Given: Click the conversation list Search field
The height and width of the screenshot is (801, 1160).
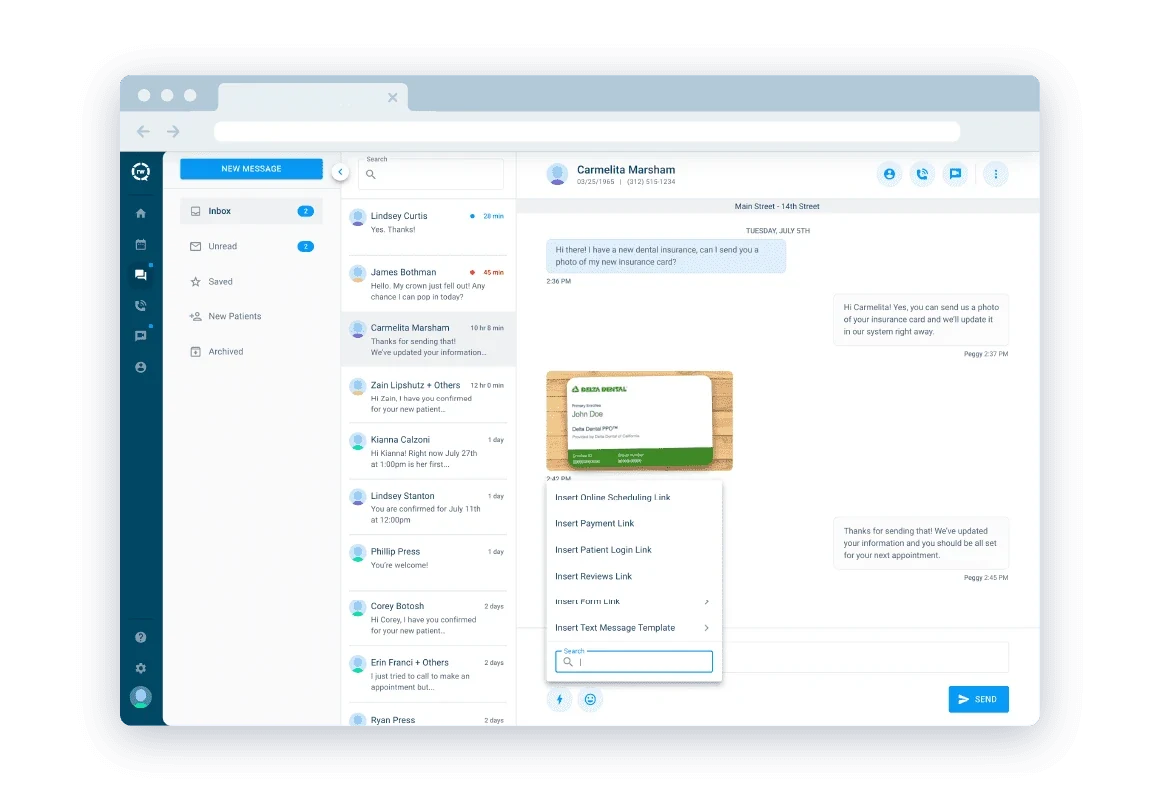Looking at the screenshot, I should tap(431, 175).
